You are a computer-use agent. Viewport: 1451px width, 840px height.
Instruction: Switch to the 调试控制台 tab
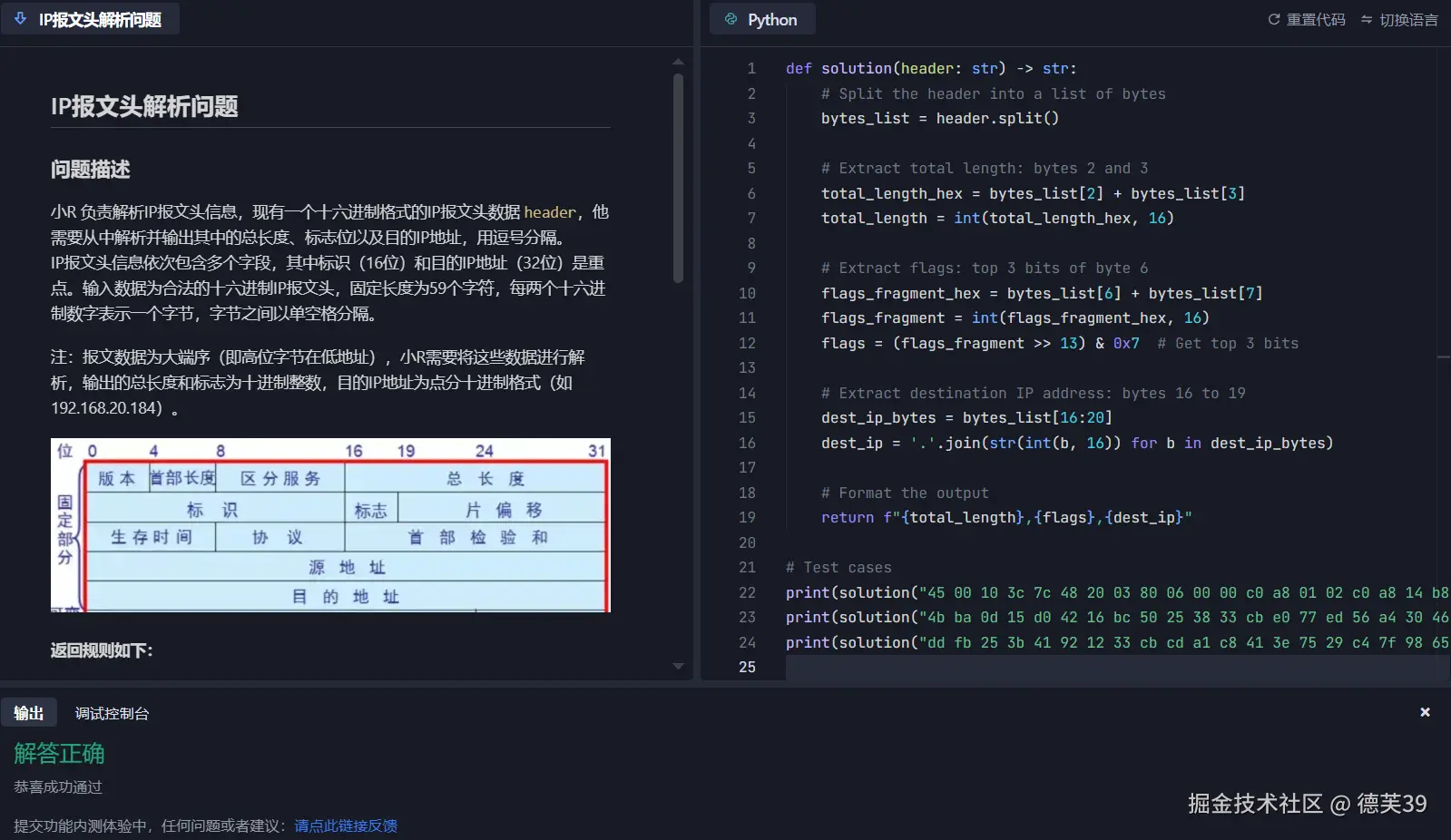[x=112, y=713]
